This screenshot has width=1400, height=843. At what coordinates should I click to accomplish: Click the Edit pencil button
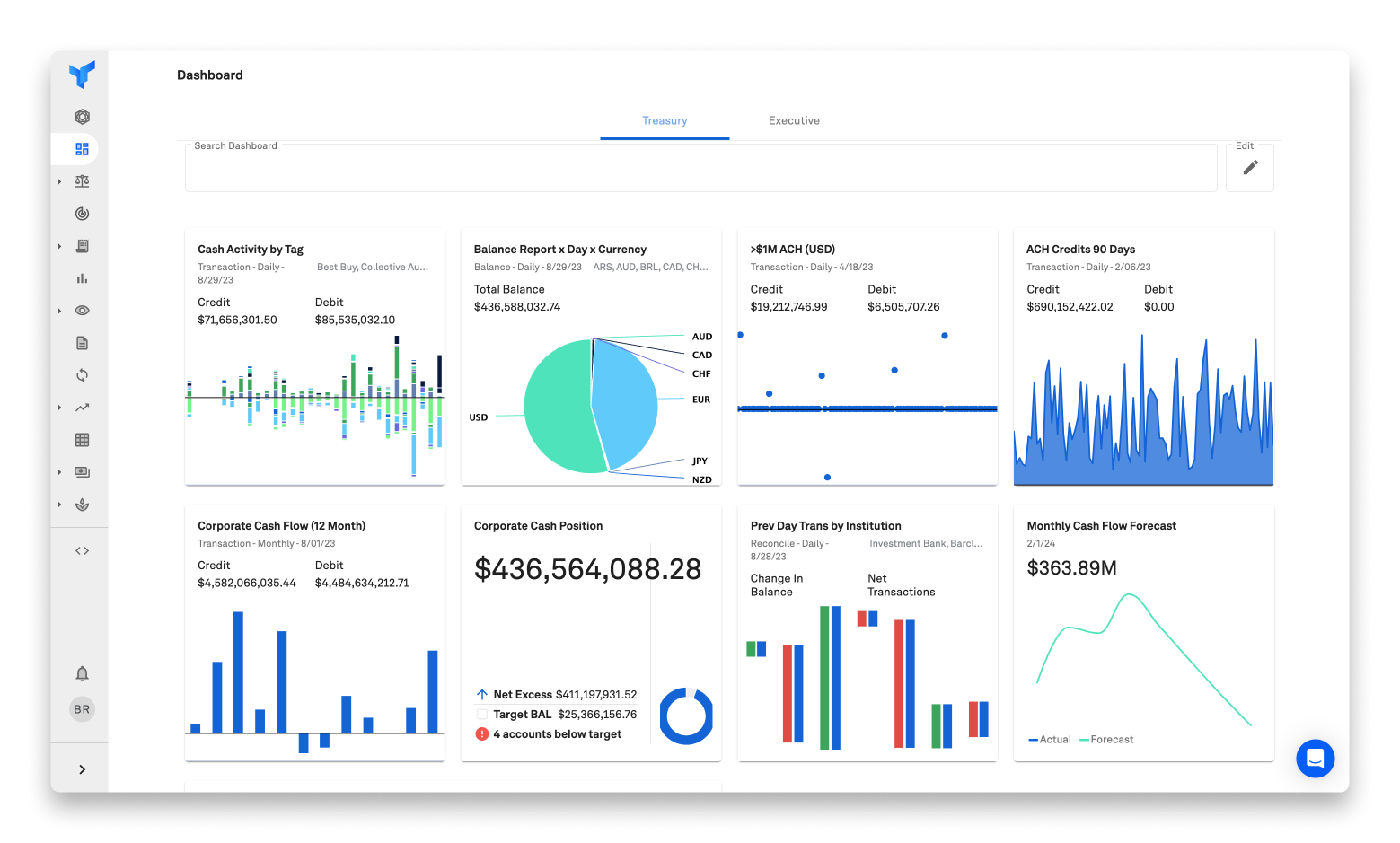pos(1249,167)
